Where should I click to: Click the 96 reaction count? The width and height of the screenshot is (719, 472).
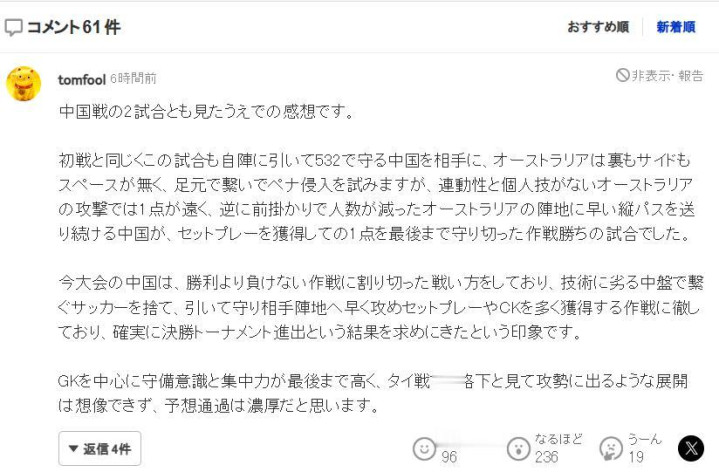pos(449,457)
